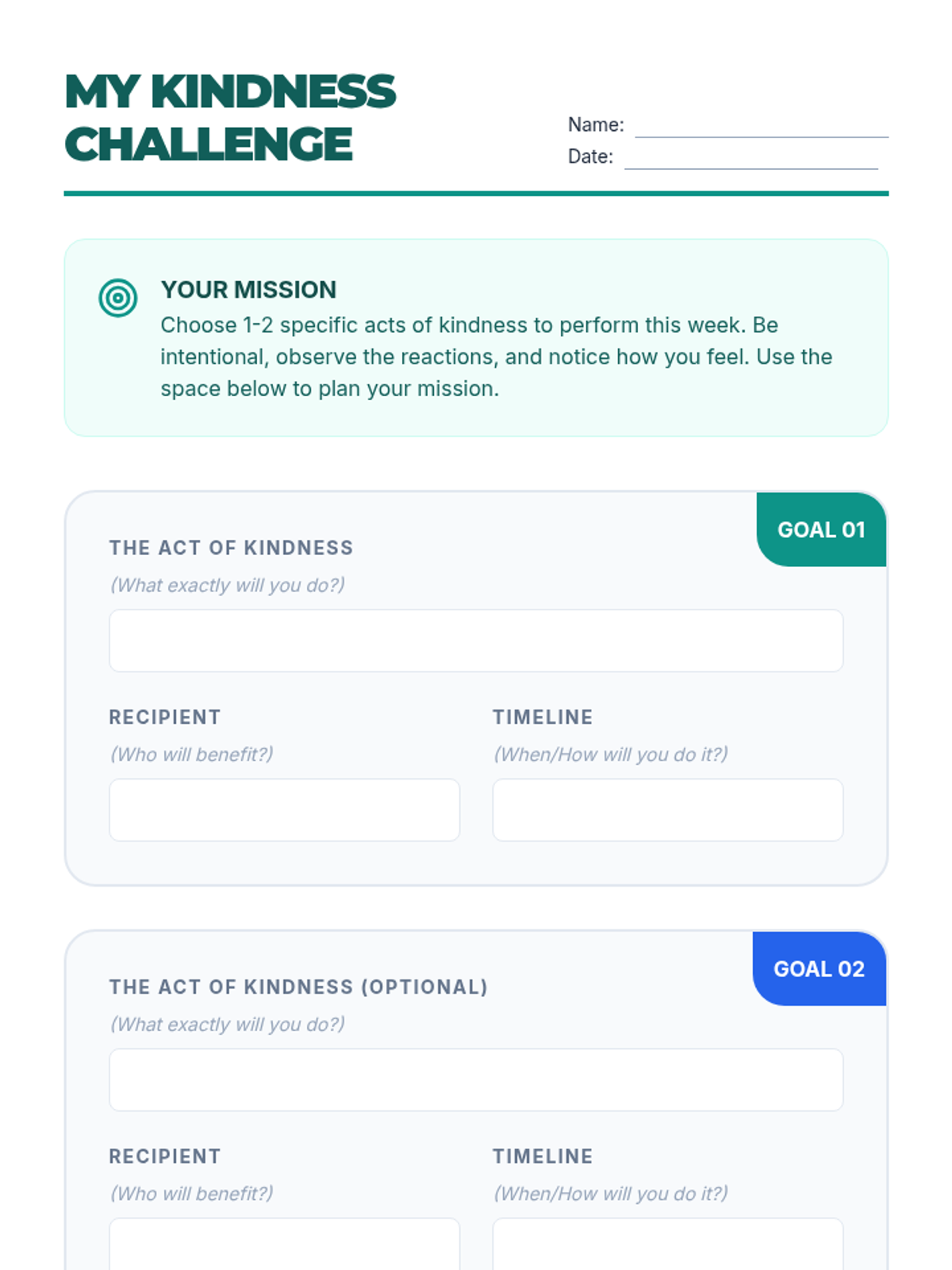Select the Goal 01 Timeline input box
The width and height of the screenshot is (952, 1270).
tap(667, 810)
